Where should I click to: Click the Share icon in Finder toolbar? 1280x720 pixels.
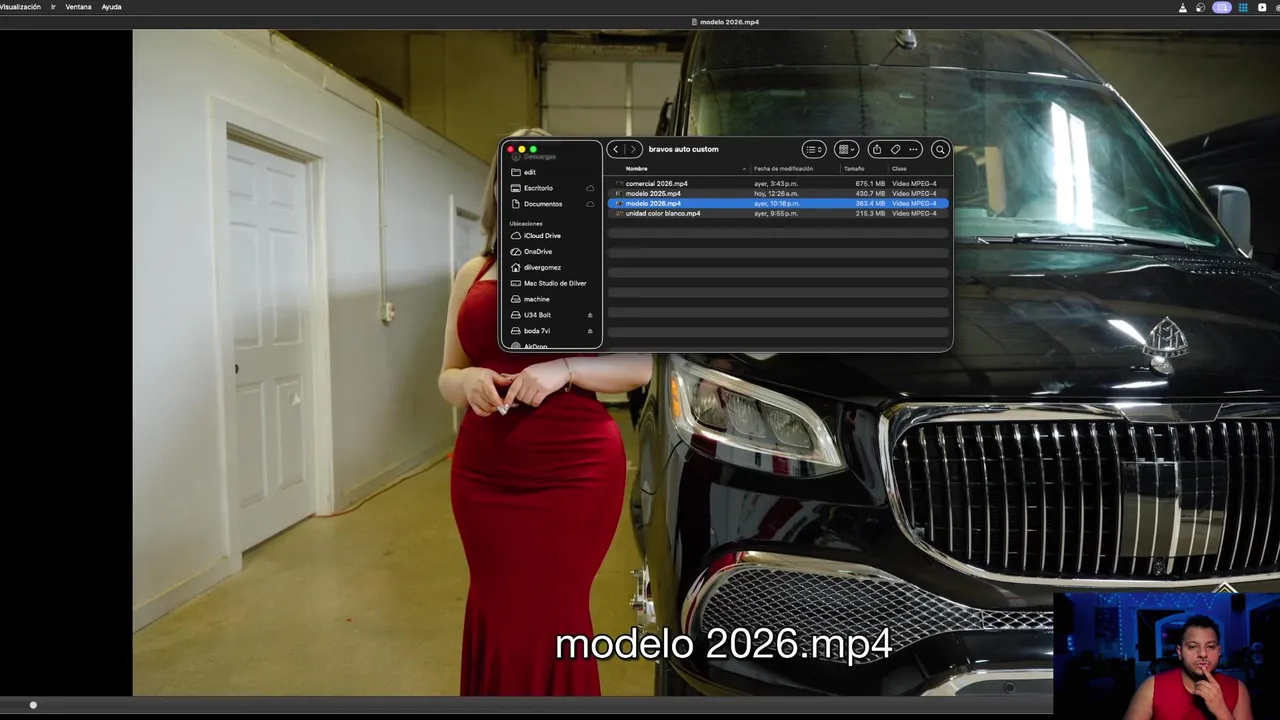click(877, 149)
